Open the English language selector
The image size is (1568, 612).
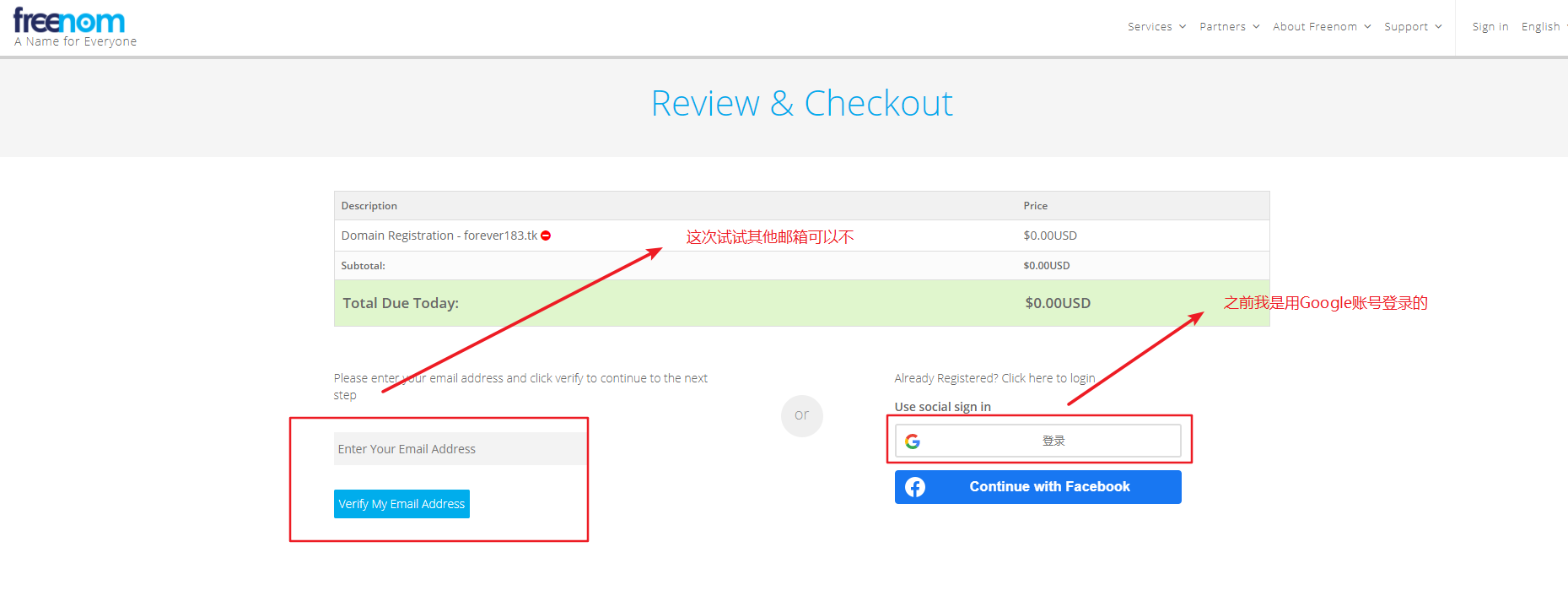click(x=1544, y=27)
